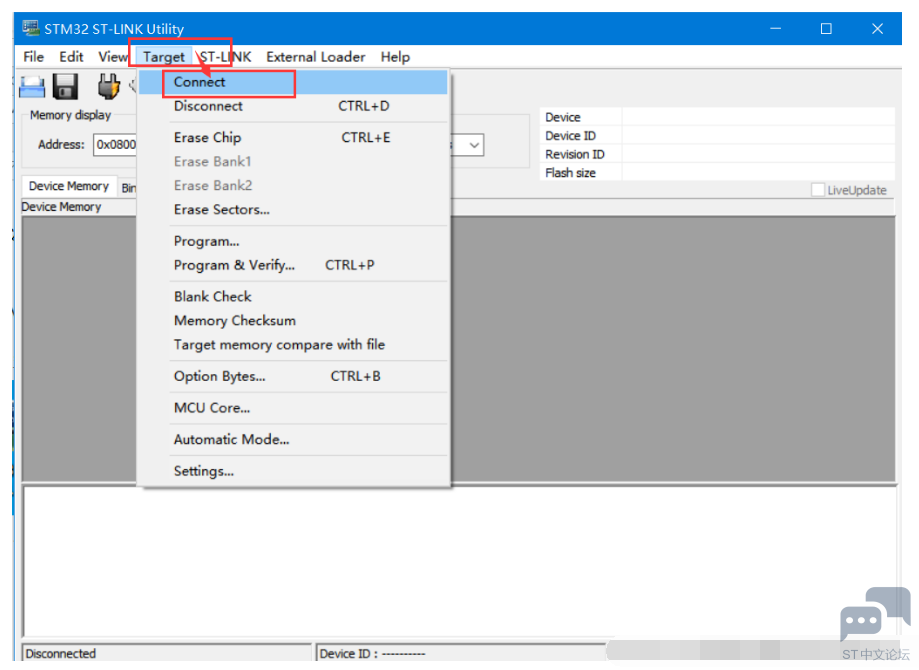Viewport: 919px width, 670px height.
Task: Click the Open file toolbar icon
Action: tap(32, 87)
